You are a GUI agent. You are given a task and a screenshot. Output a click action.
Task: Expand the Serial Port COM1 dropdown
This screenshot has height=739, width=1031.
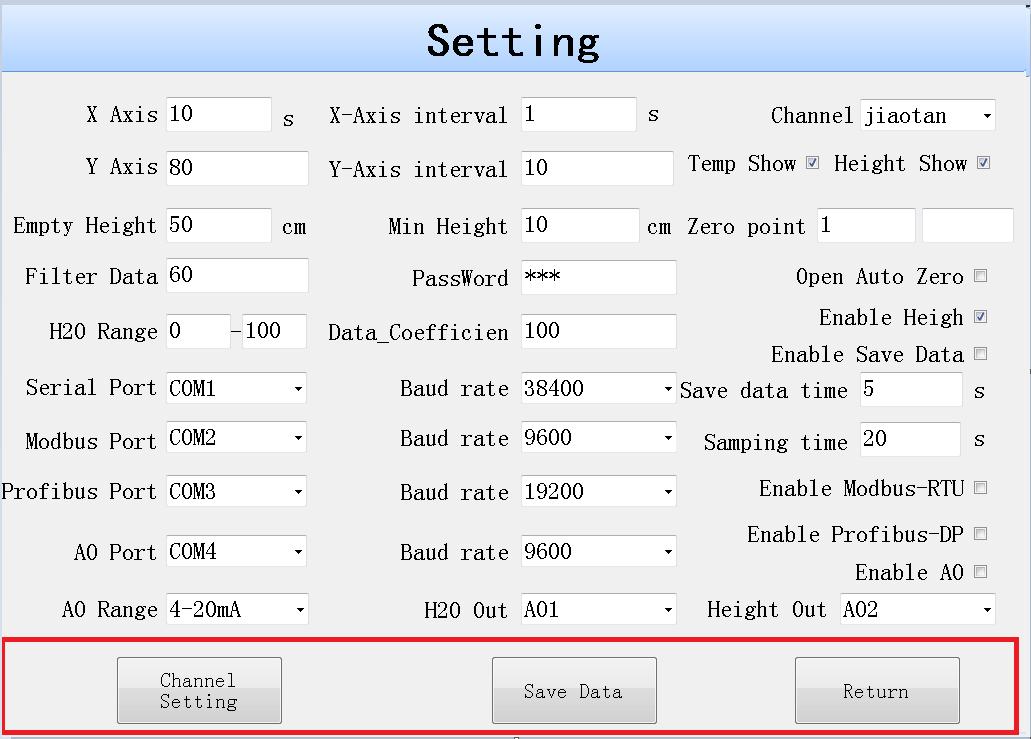(236, 388)
